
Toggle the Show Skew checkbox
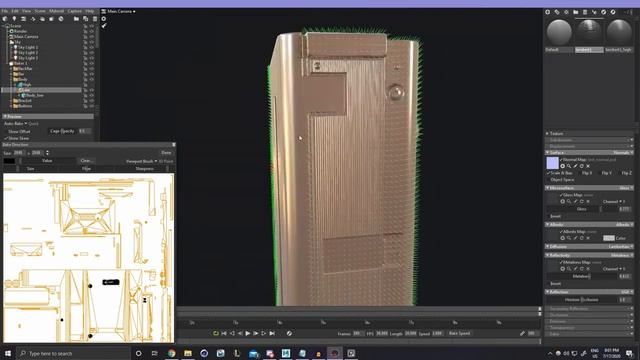coord(6,138)
